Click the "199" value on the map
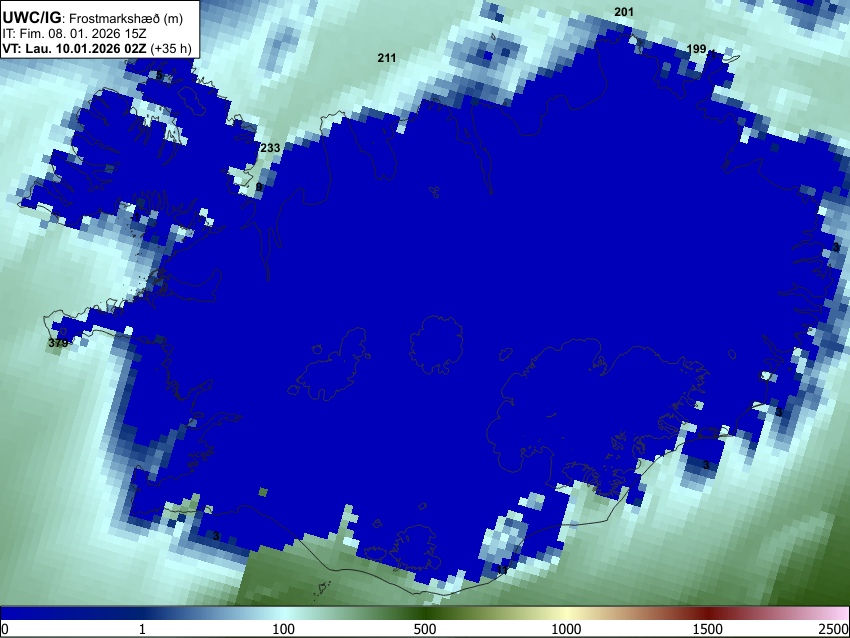 click(x=696, y=49)
